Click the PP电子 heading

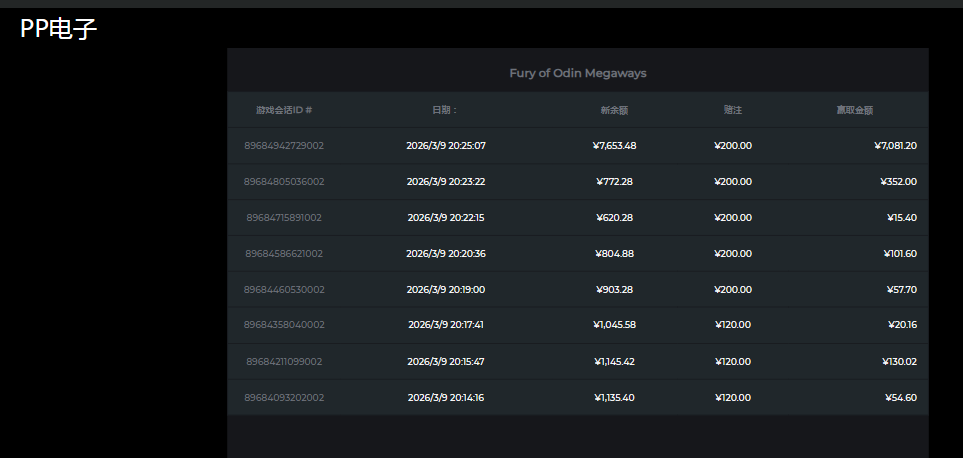tap(58, 29)
